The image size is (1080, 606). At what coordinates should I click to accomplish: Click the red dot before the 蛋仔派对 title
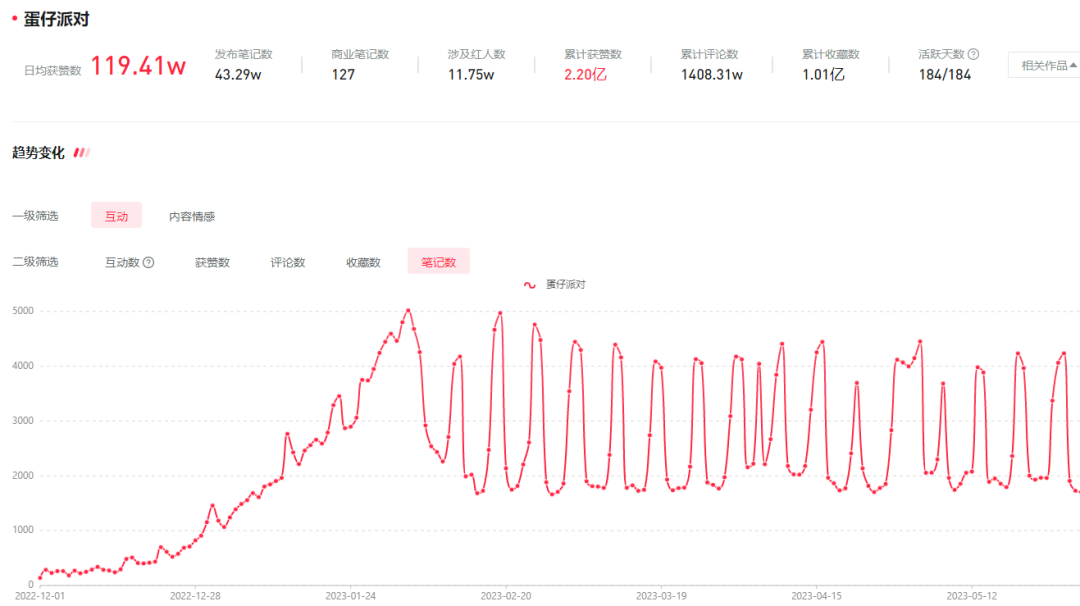(14, 19)
